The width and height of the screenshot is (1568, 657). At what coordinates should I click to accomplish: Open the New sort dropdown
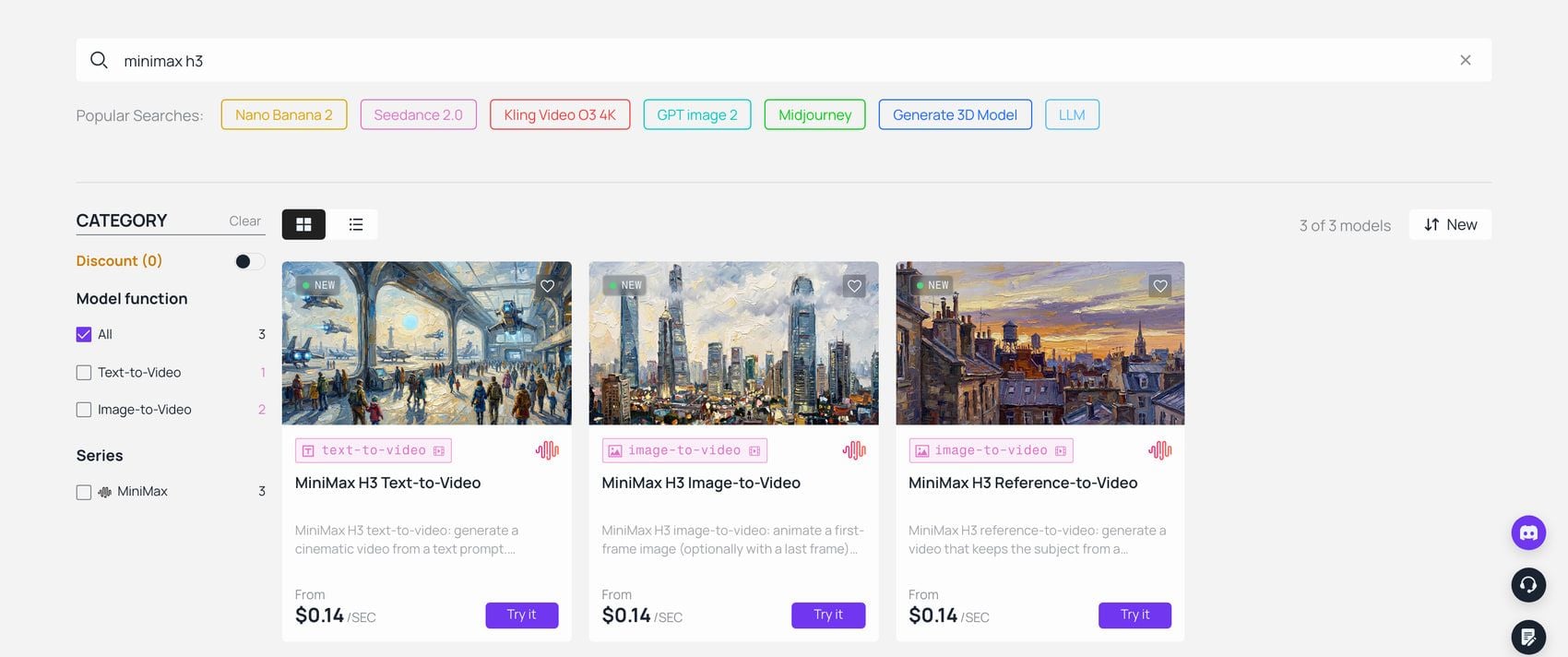pos(1450,224)
